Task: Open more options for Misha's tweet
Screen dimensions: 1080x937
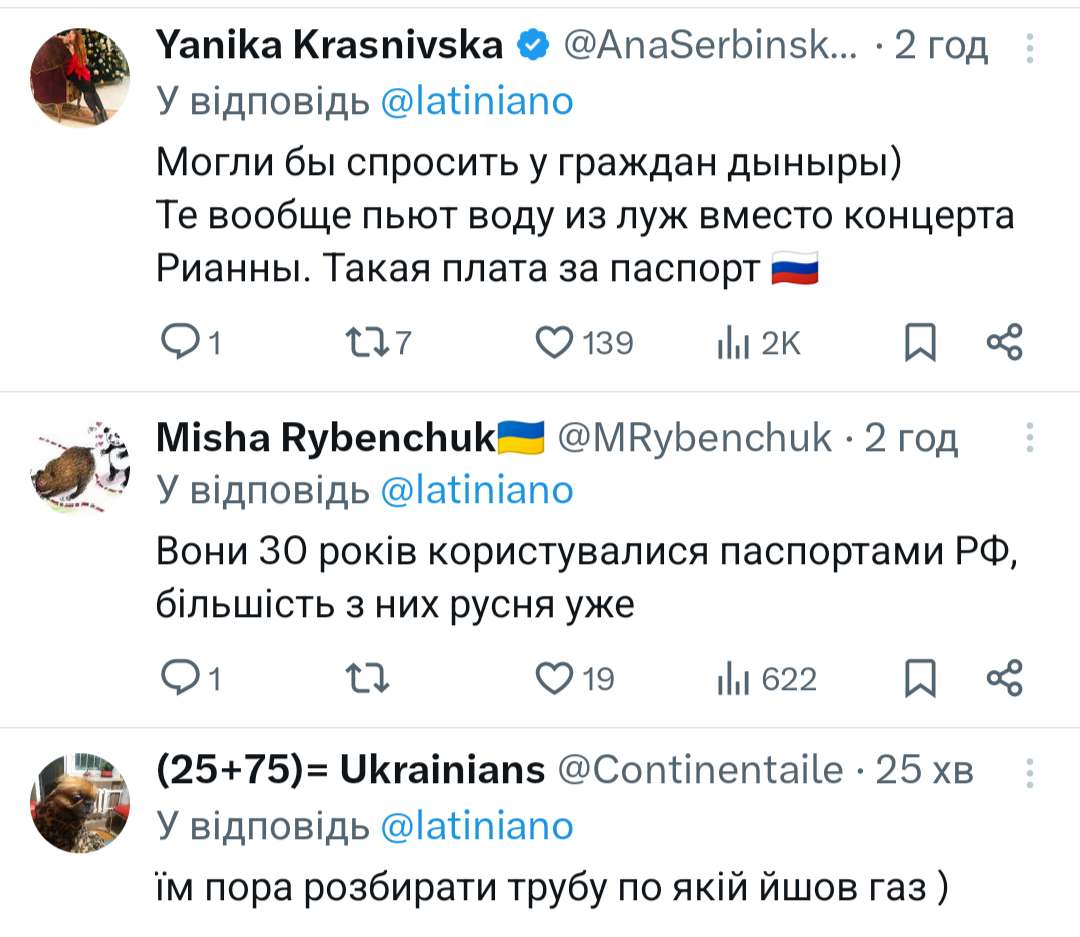Action: click(x=1030, y=438)
